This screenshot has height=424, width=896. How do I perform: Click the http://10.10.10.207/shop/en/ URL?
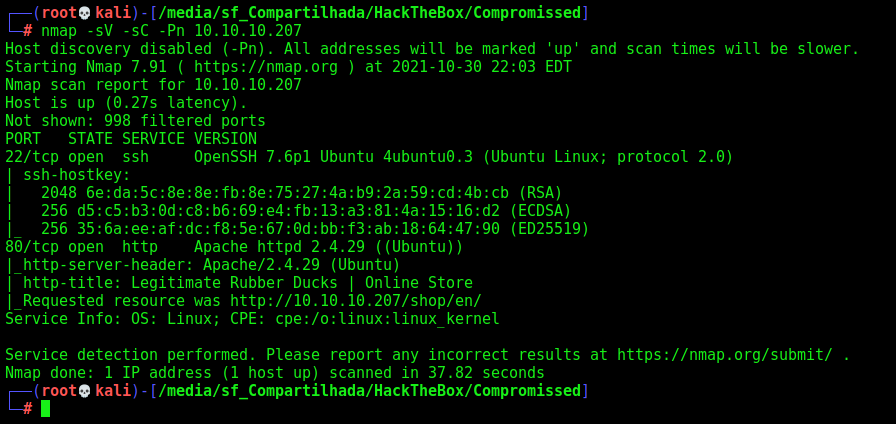tap(356, 301)
